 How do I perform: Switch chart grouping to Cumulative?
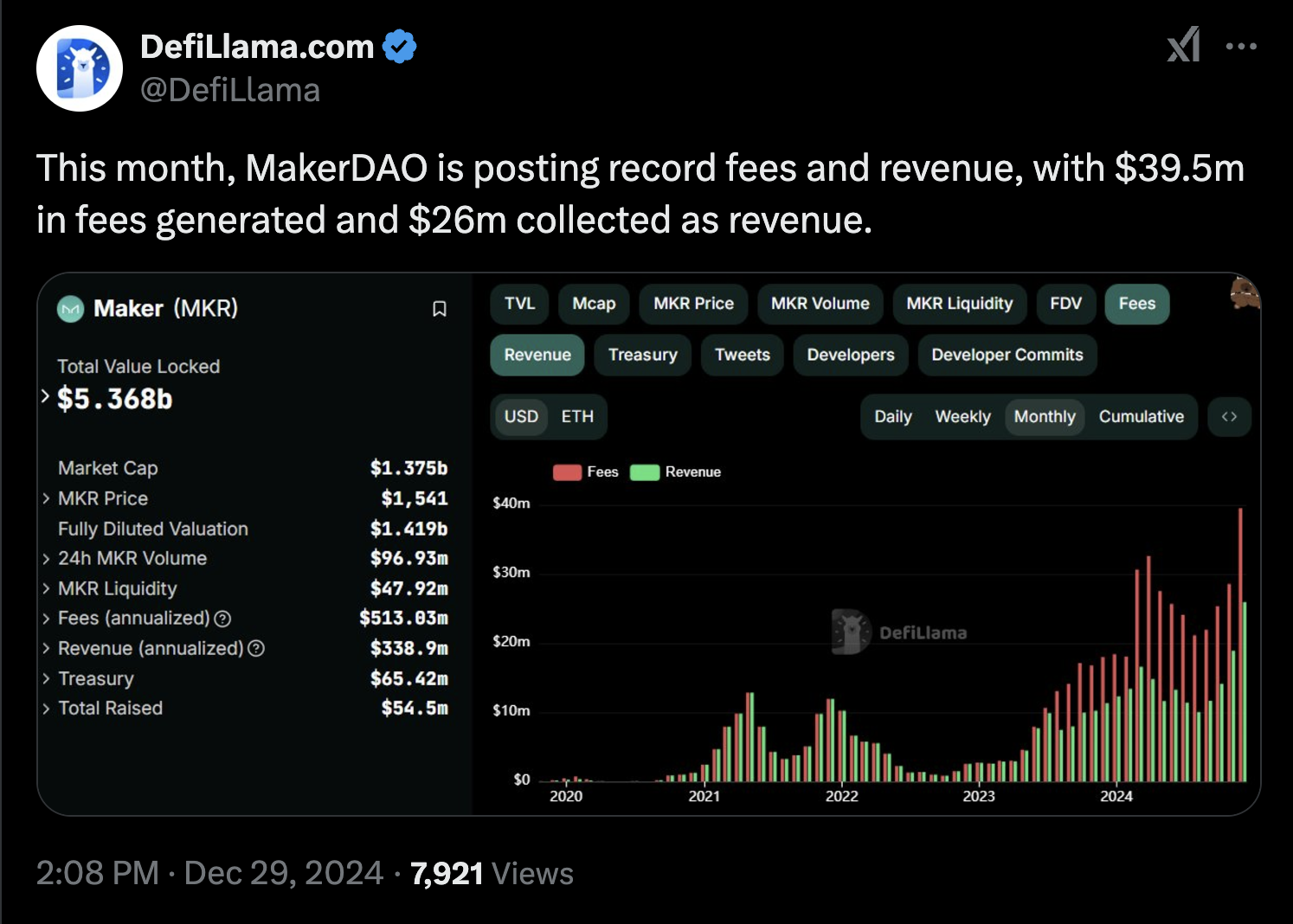[1141, 416]
